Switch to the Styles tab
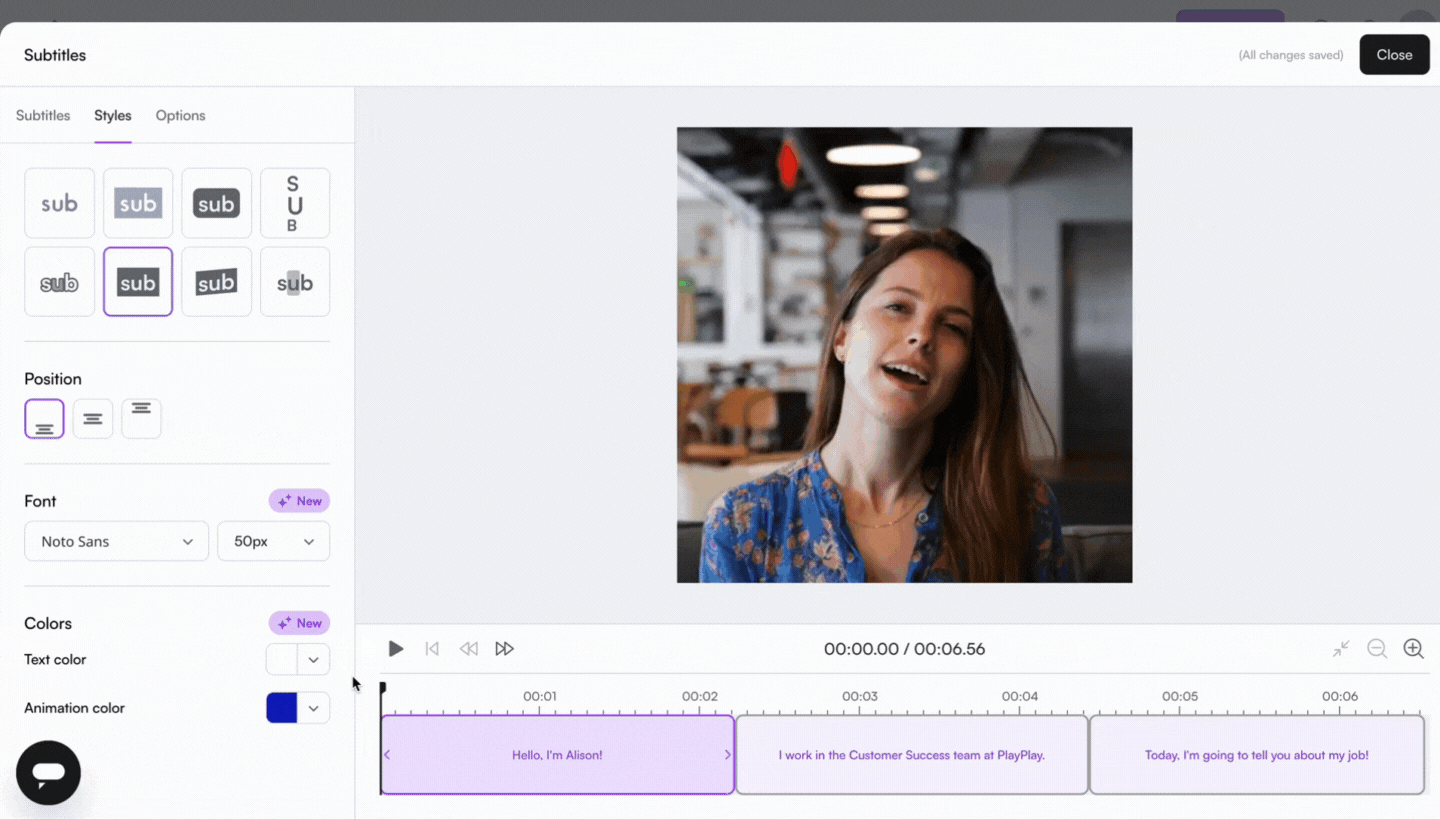This screenshot has height=820, width=1440. pos(113,115)
